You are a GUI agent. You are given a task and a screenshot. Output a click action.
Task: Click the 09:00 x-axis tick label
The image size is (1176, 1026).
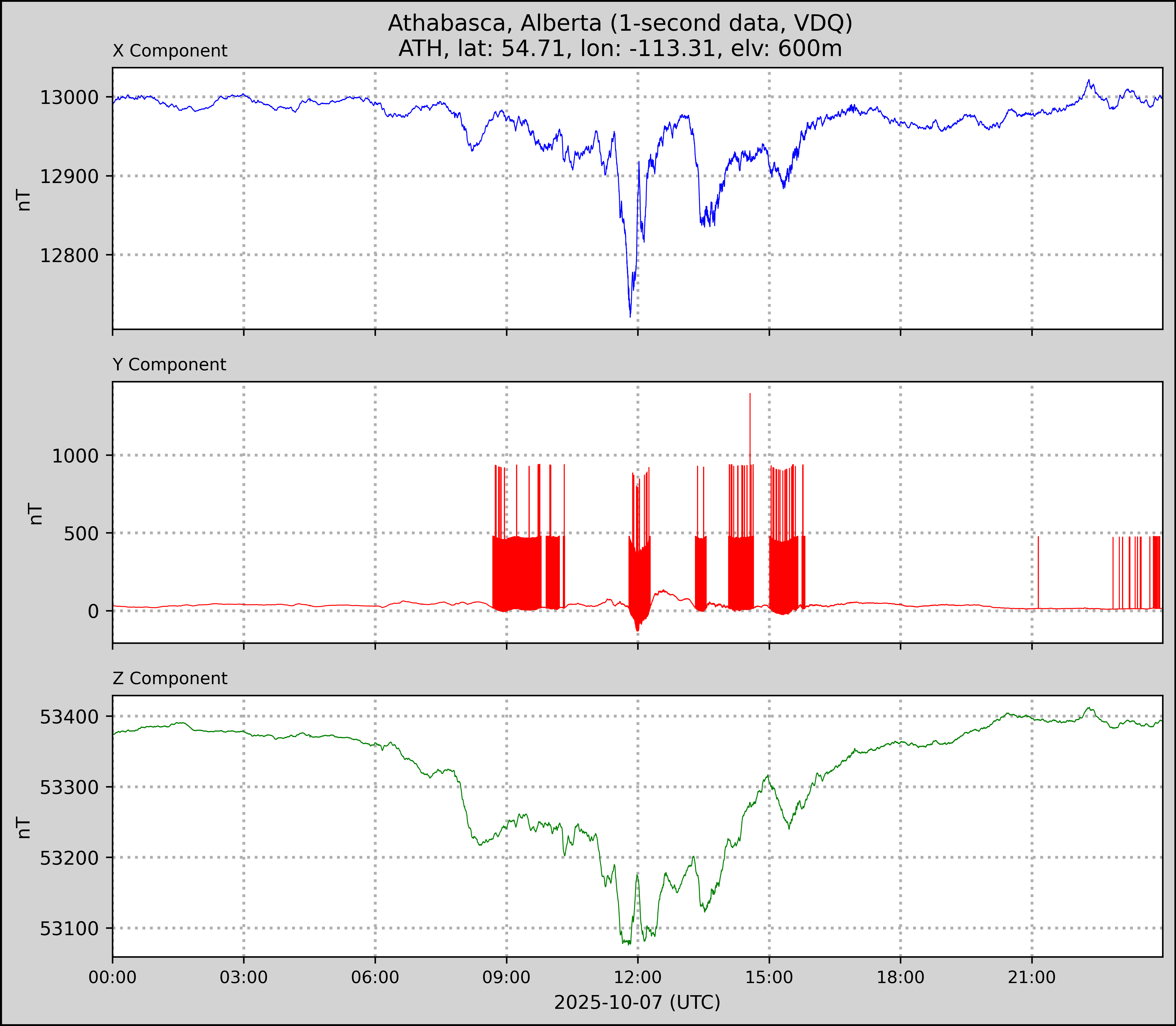(506, 977)
